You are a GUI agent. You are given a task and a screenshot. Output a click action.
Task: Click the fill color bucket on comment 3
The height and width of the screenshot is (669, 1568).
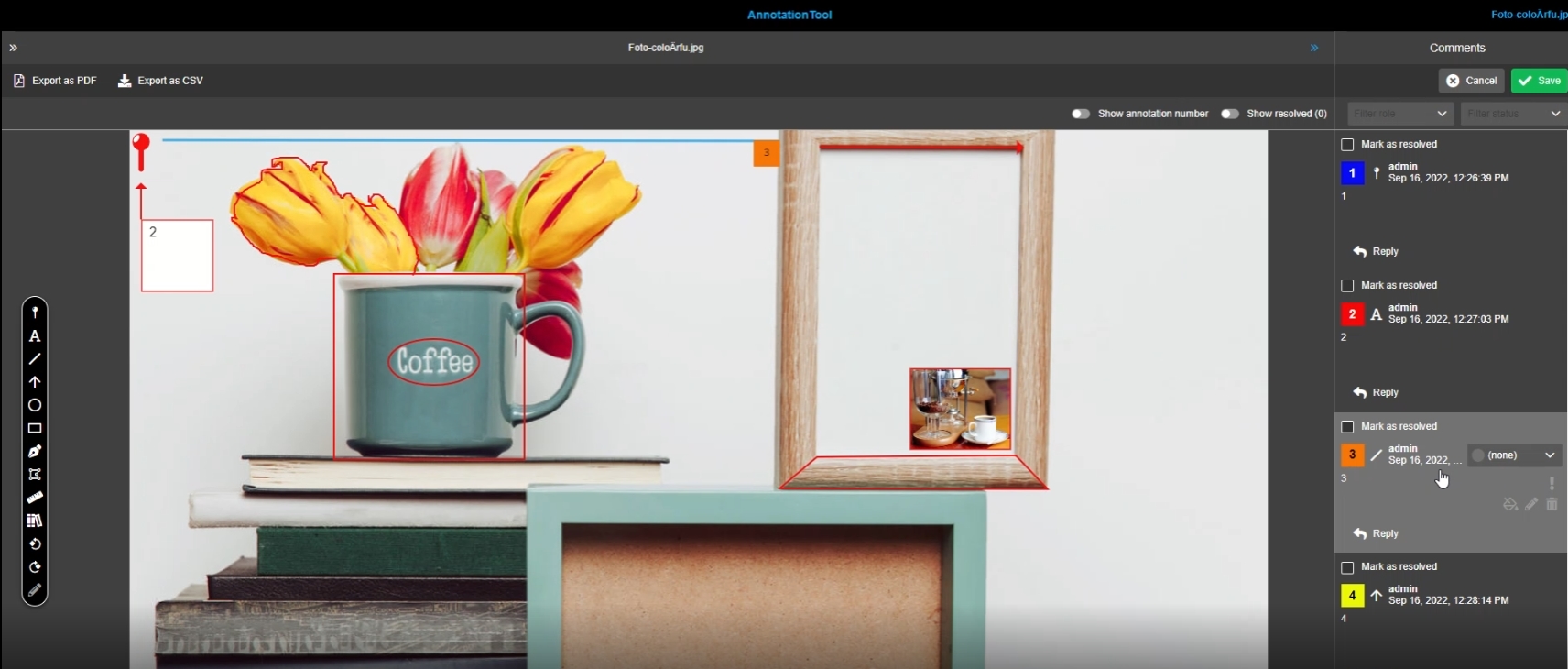(x=1510, y=504)
